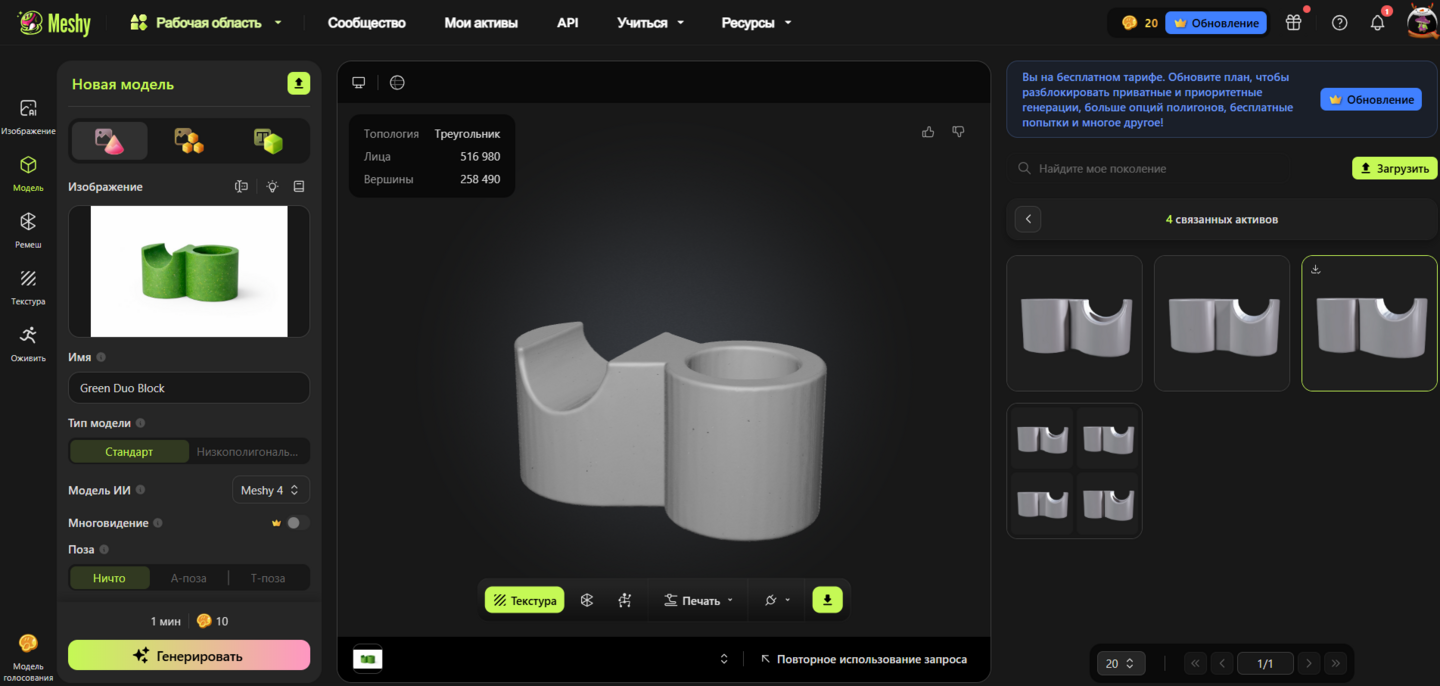
Task: Click the green Загрузить button
Action: pos(1395,168)
